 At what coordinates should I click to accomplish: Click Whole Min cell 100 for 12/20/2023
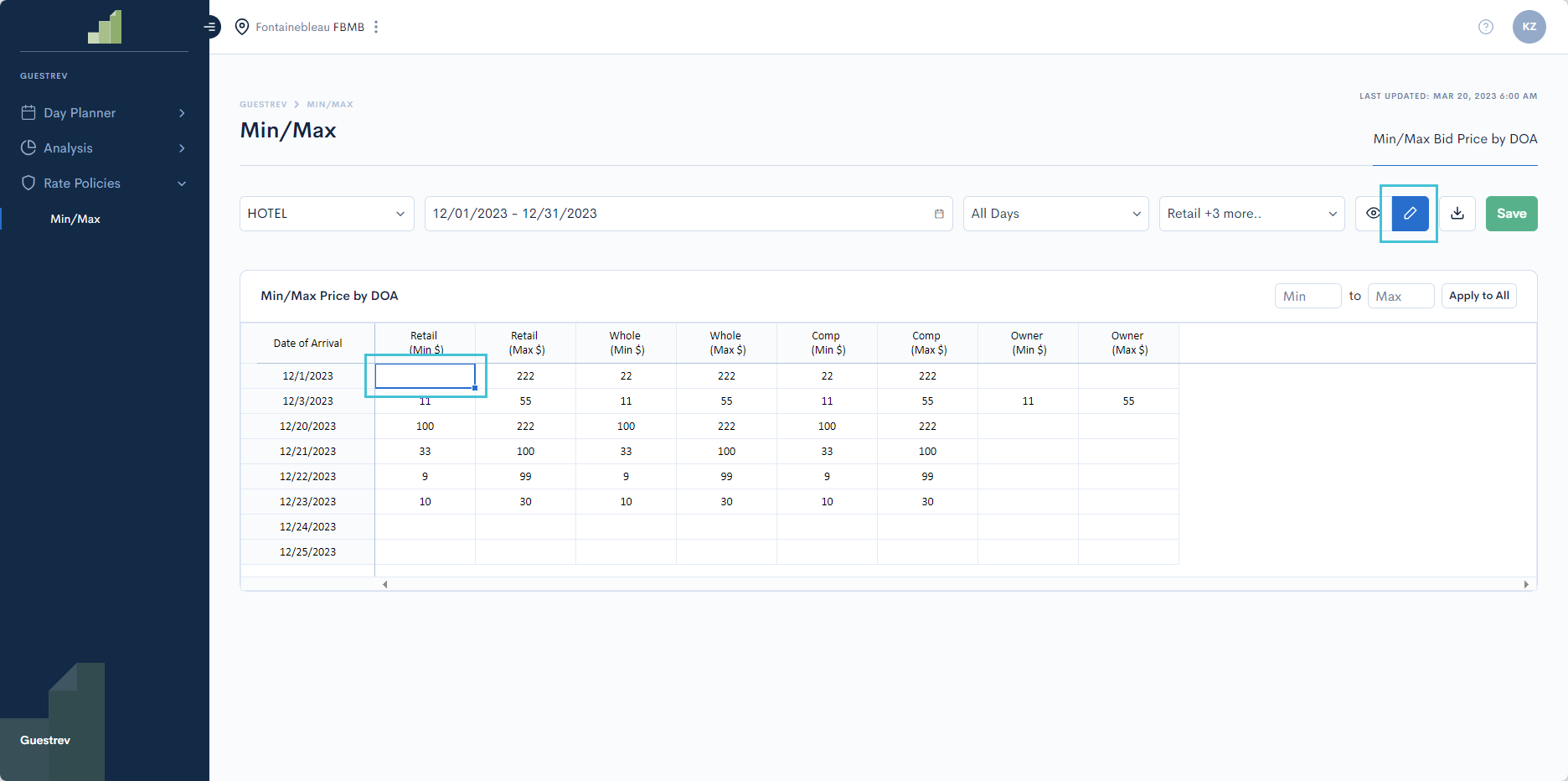coord(626,427)
